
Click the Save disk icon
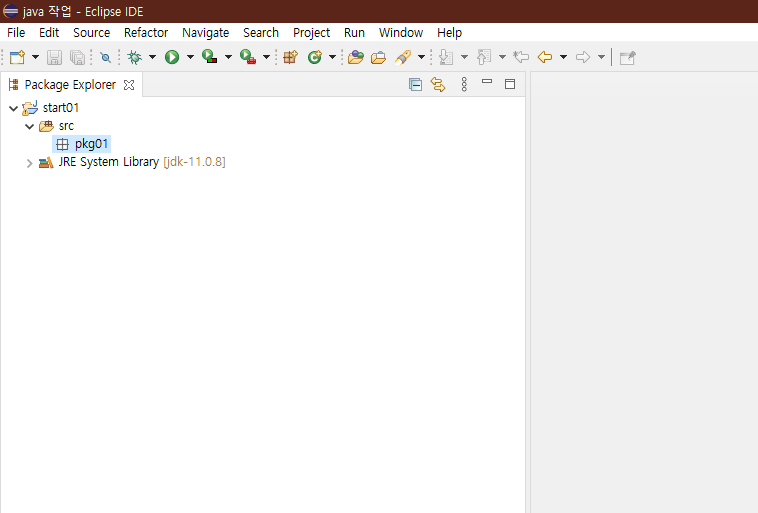tap(54, 57)
